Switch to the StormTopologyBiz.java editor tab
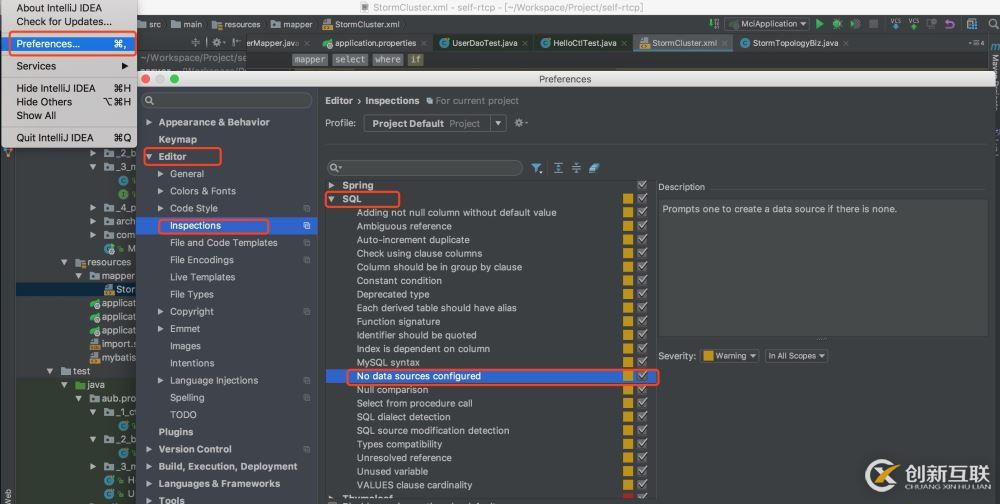This screenshot has height=504, width=1000. [795, 43]
